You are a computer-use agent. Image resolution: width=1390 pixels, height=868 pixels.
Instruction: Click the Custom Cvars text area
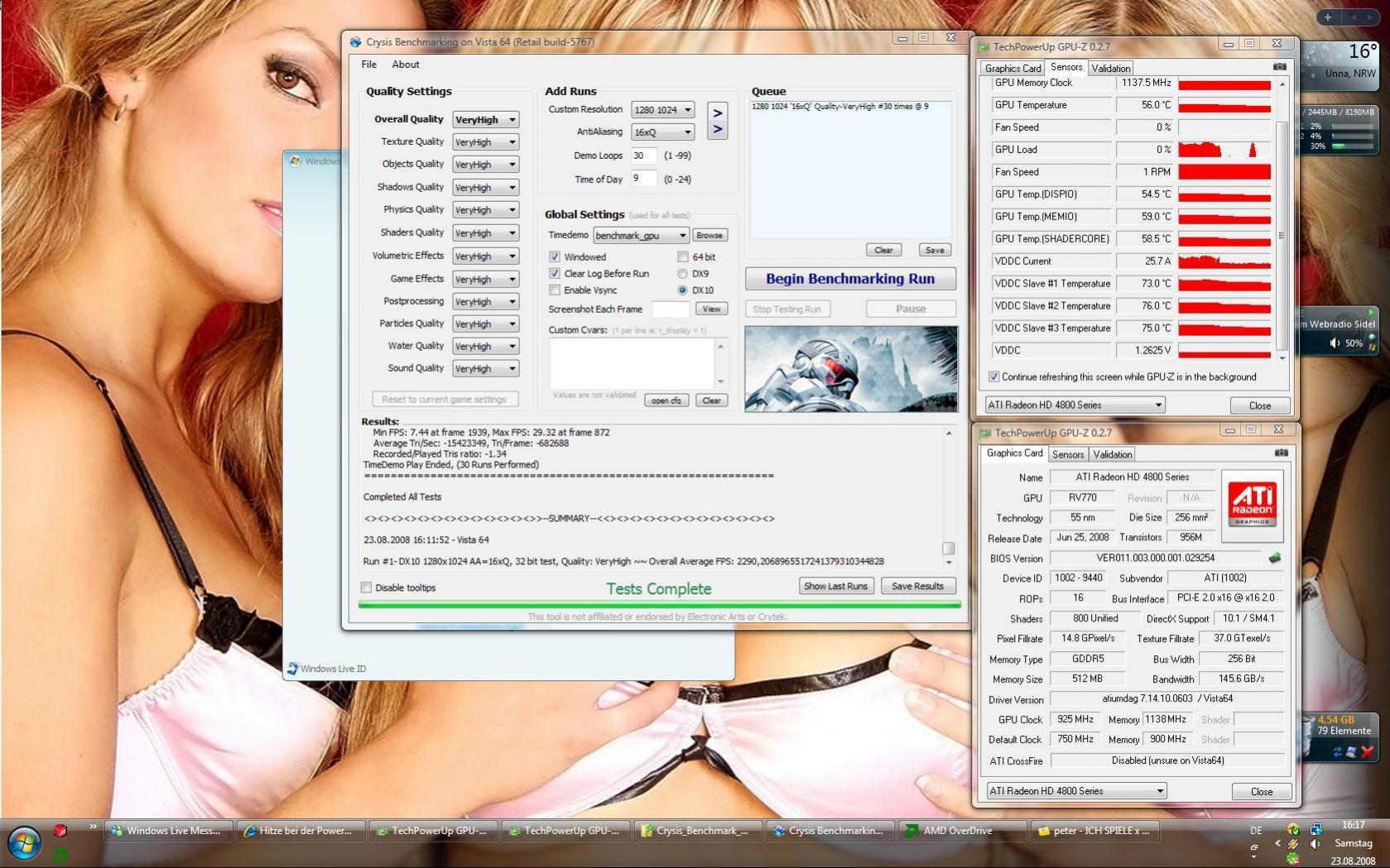pyautogui.click(x=632, y=363)
